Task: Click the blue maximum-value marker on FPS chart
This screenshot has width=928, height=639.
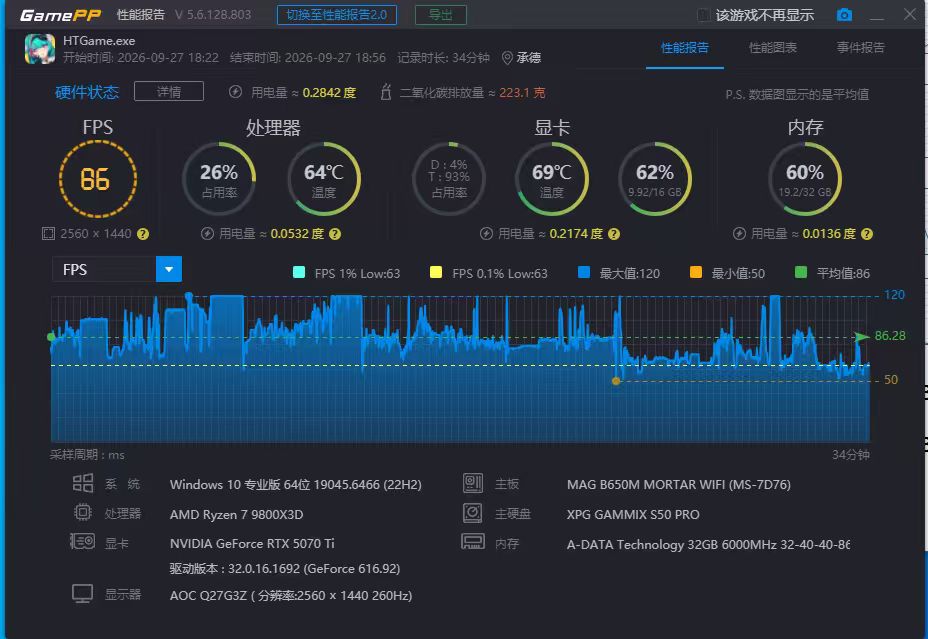Action: [x=189, y=296]
